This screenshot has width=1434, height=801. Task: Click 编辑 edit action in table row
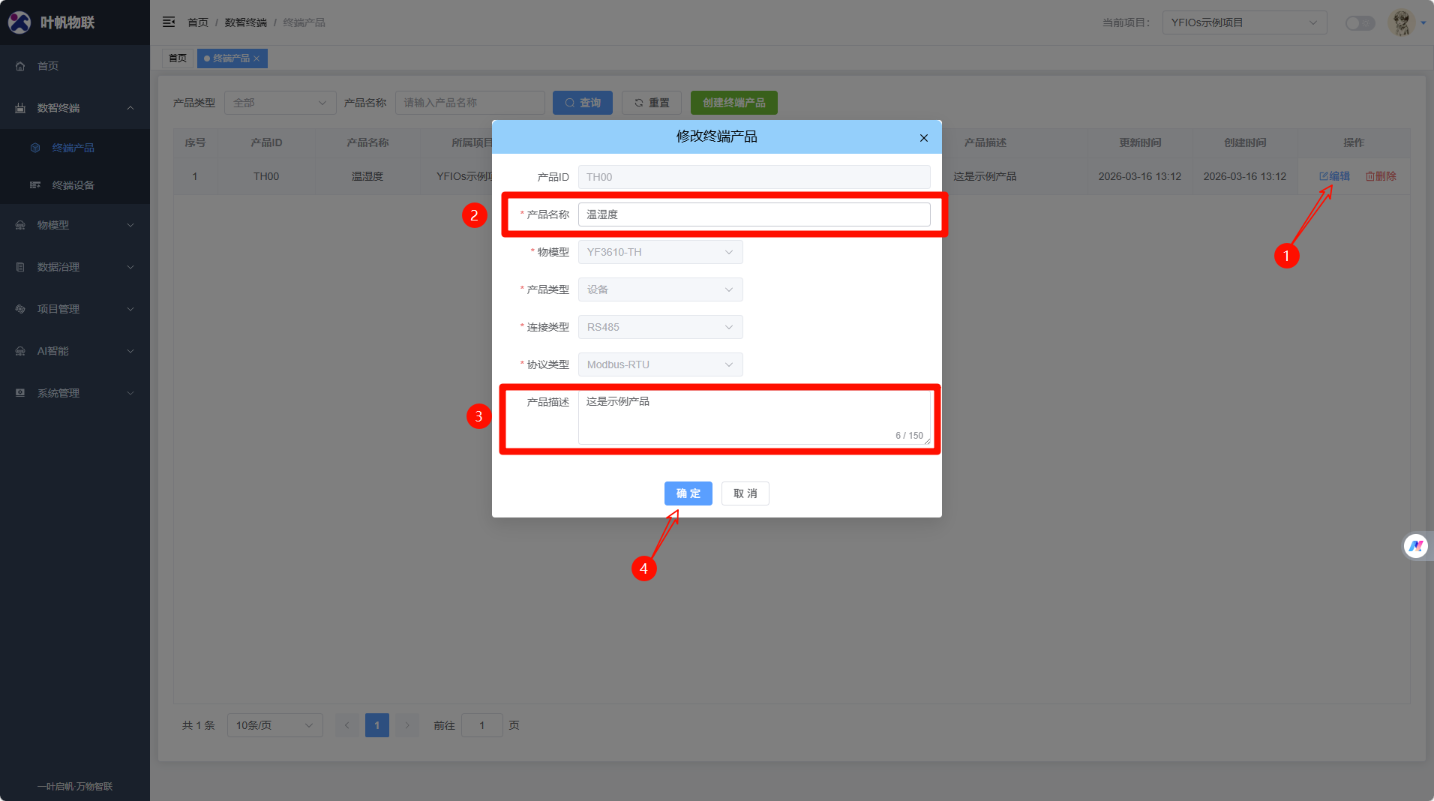pyautogui.click(x=1334, y=176)
